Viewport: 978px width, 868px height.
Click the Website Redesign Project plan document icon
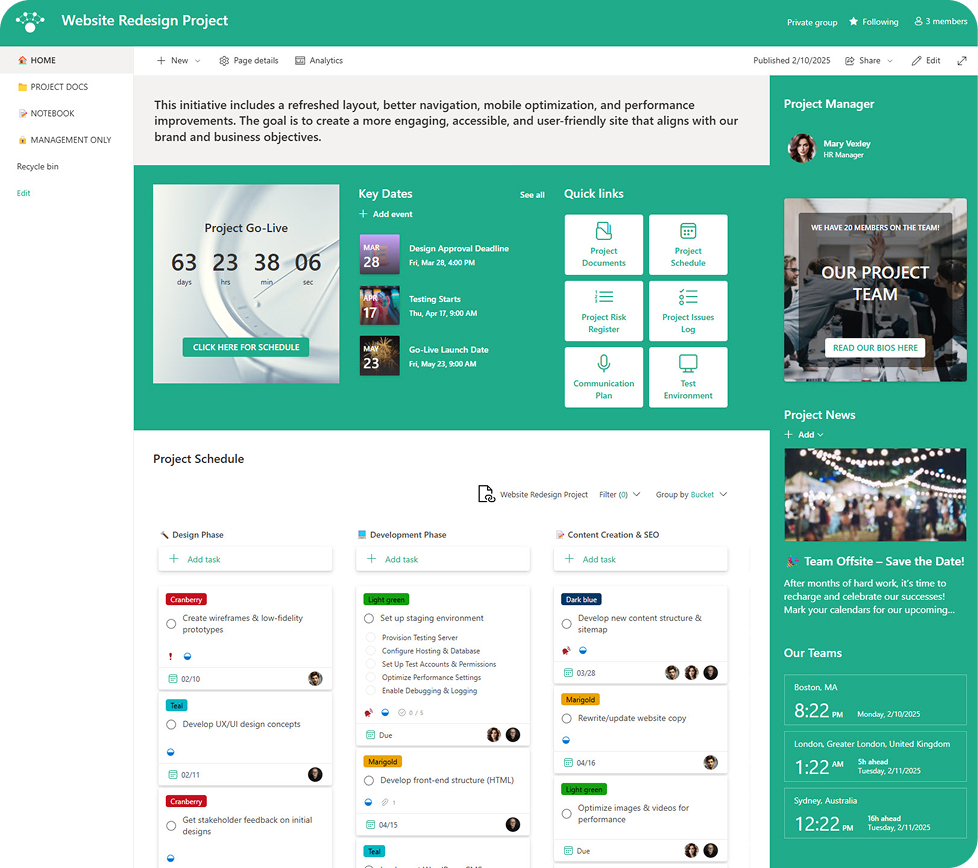tap(486, 494)
